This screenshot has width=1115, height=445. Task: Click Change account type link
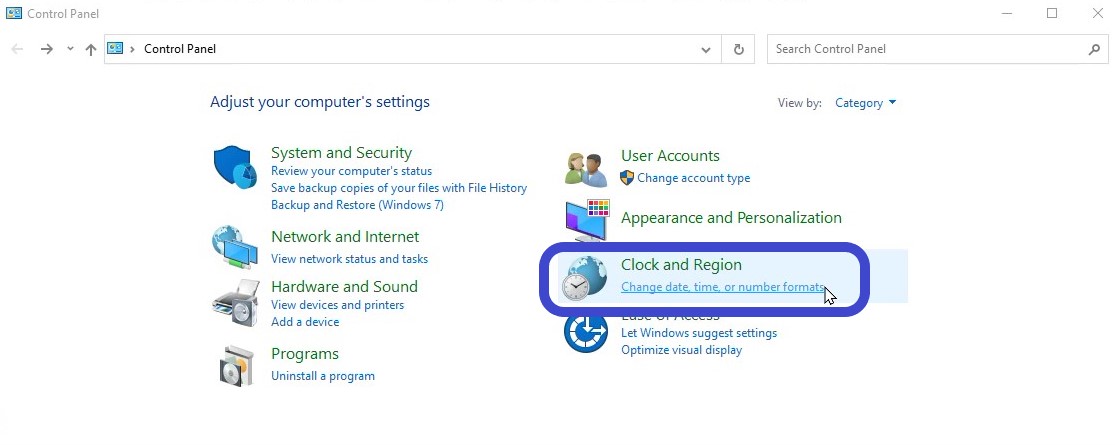693,178
